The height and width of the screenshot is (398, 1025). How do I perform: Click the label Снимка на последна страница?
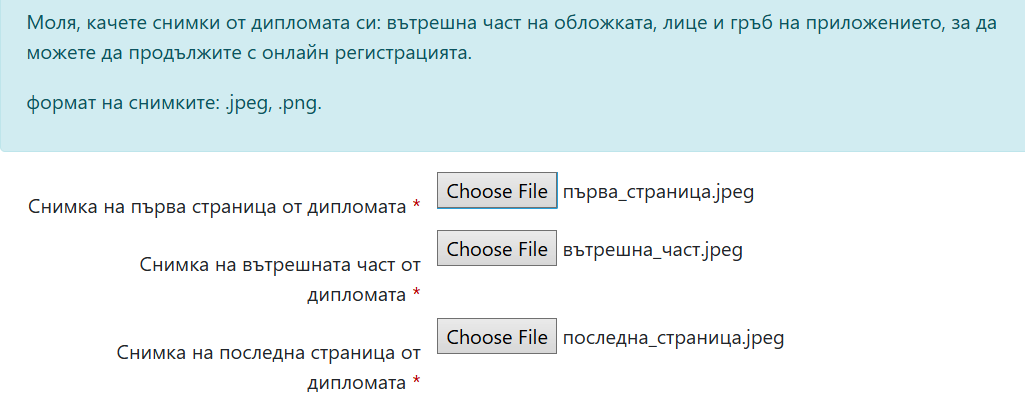[268, 368]
